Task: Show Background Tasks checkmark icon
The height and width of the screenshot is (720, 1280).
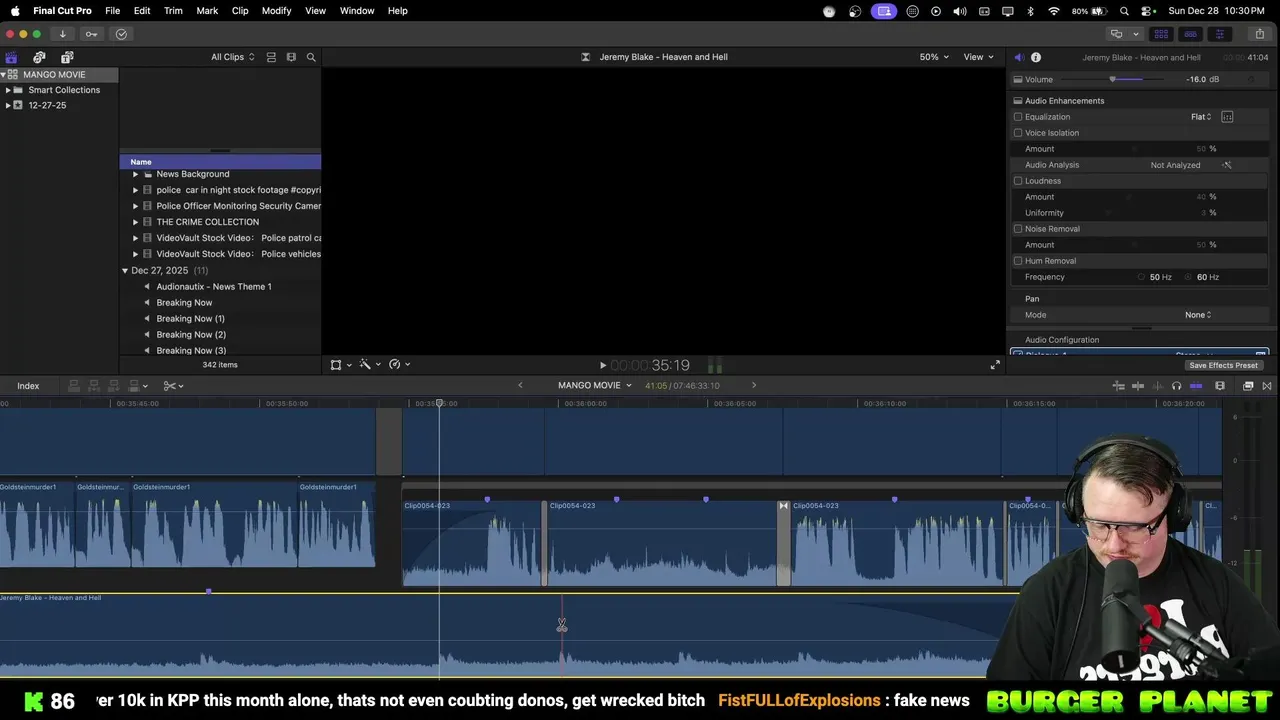Action: point(121,34)
